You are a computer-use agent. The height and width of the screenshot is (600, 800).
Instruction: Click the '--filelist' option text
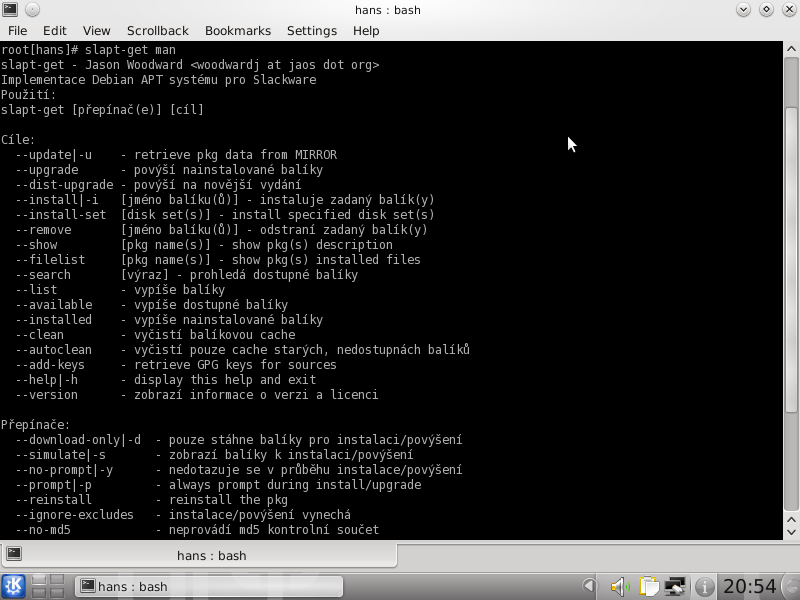pos(50,260)
